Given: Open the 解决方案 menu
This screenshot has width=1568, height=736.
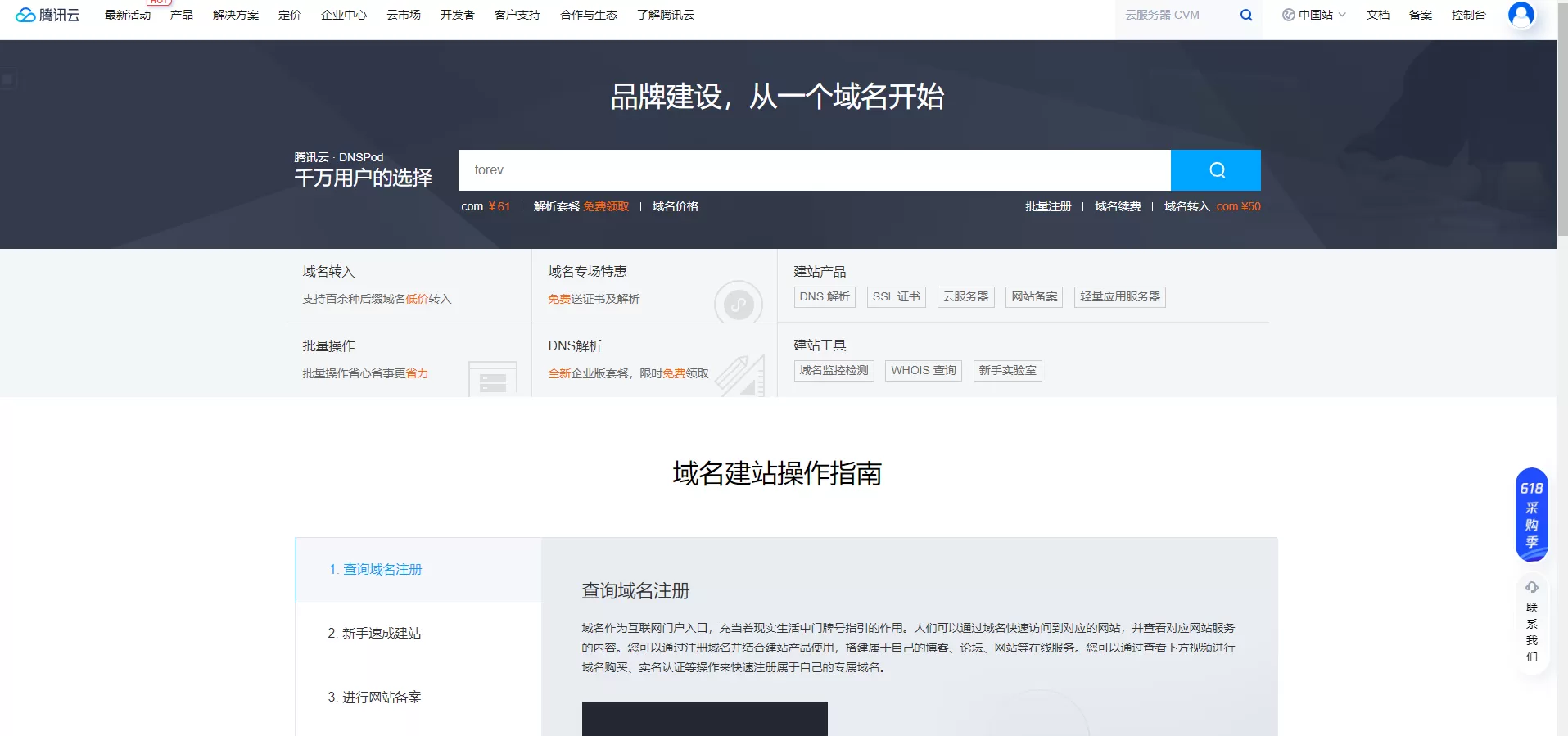Looking at the screenshot, I should [236, 15].
